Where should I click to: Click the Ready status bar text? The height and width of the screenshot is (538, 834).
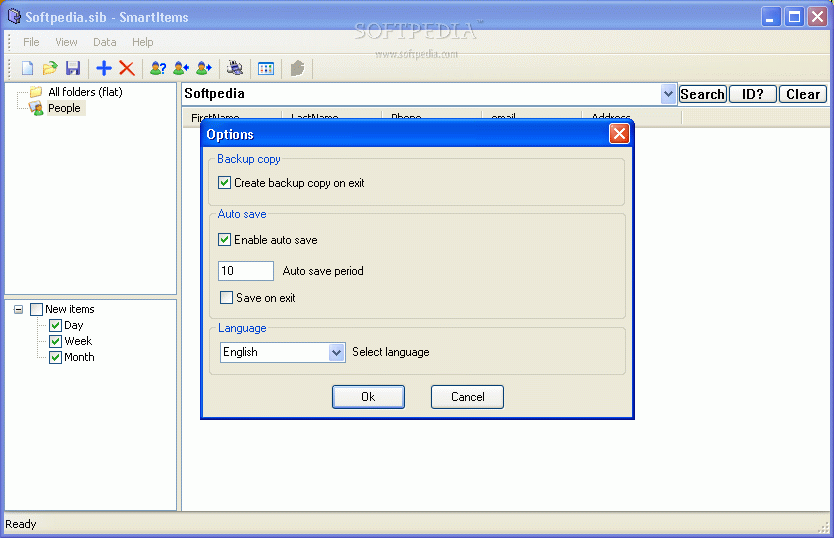tap(21, 524)
